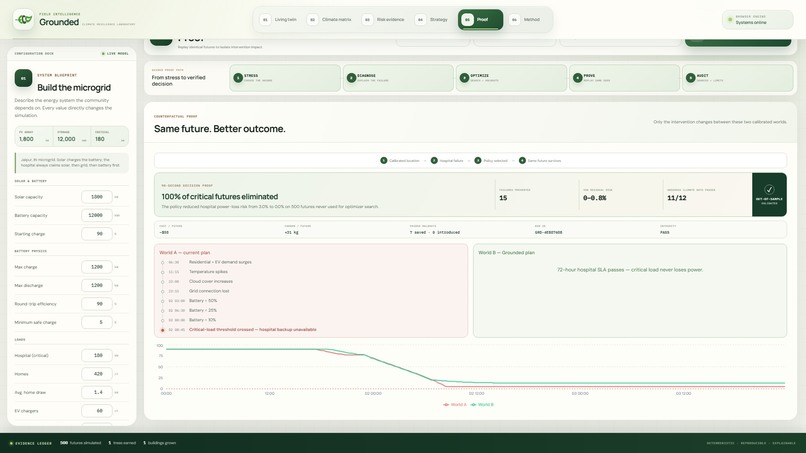Click the Max charge input field
806x453 pixels.
(97, 267)
